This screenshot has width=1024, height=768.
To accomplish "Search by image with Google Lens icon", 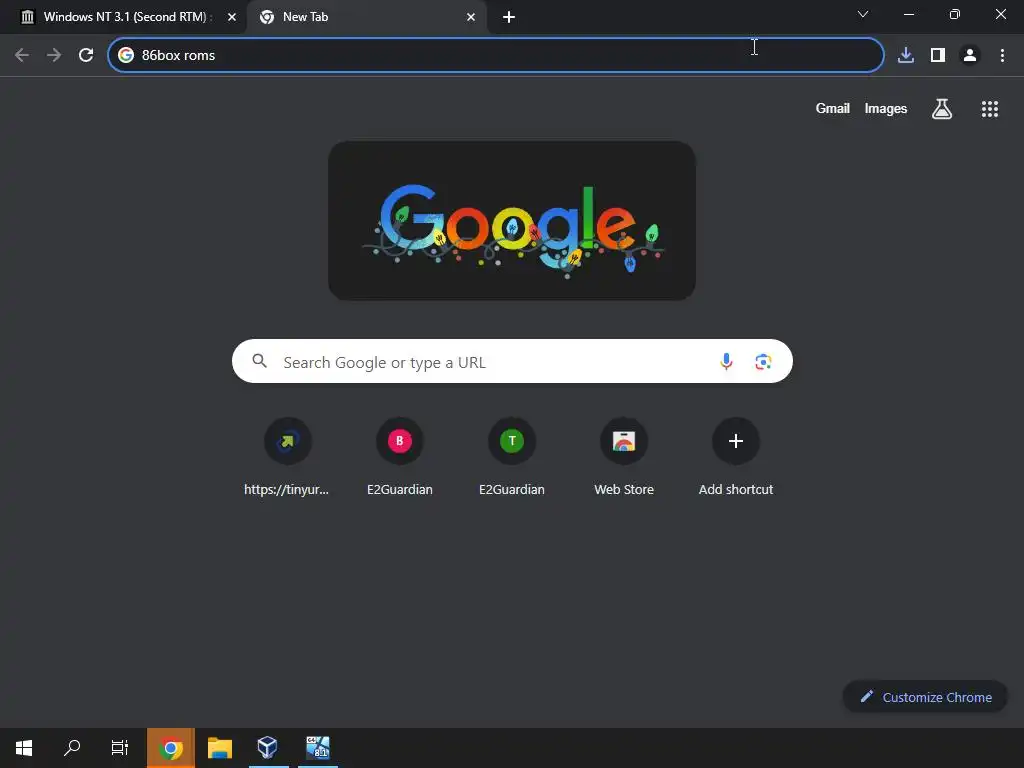I will (x=763, y=361).
